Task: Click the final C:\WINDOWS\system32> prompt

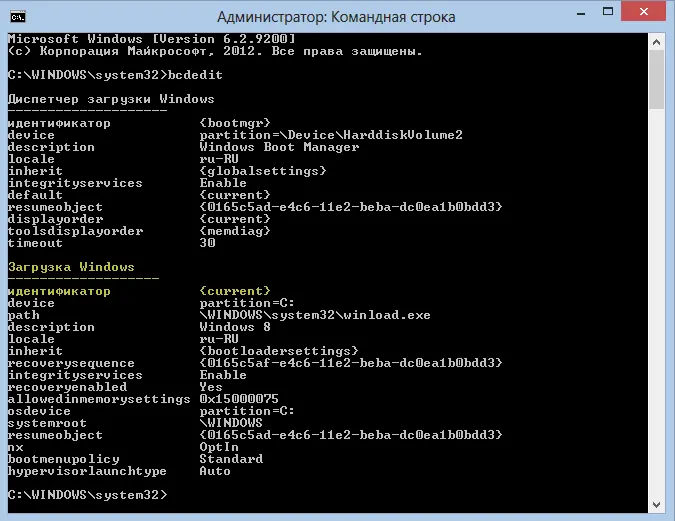Action: pos(87,495)
